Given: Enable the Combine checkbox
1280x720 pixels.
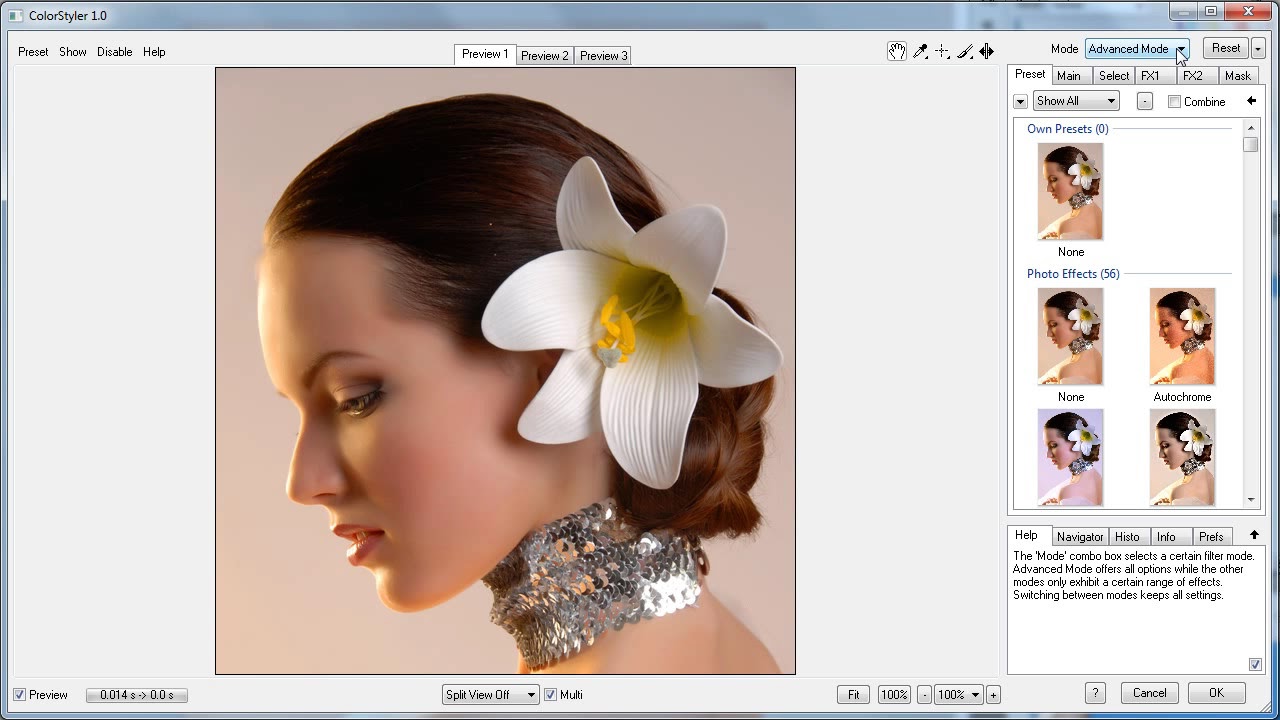Looking at the screenshot, I should click(1175, 102).
